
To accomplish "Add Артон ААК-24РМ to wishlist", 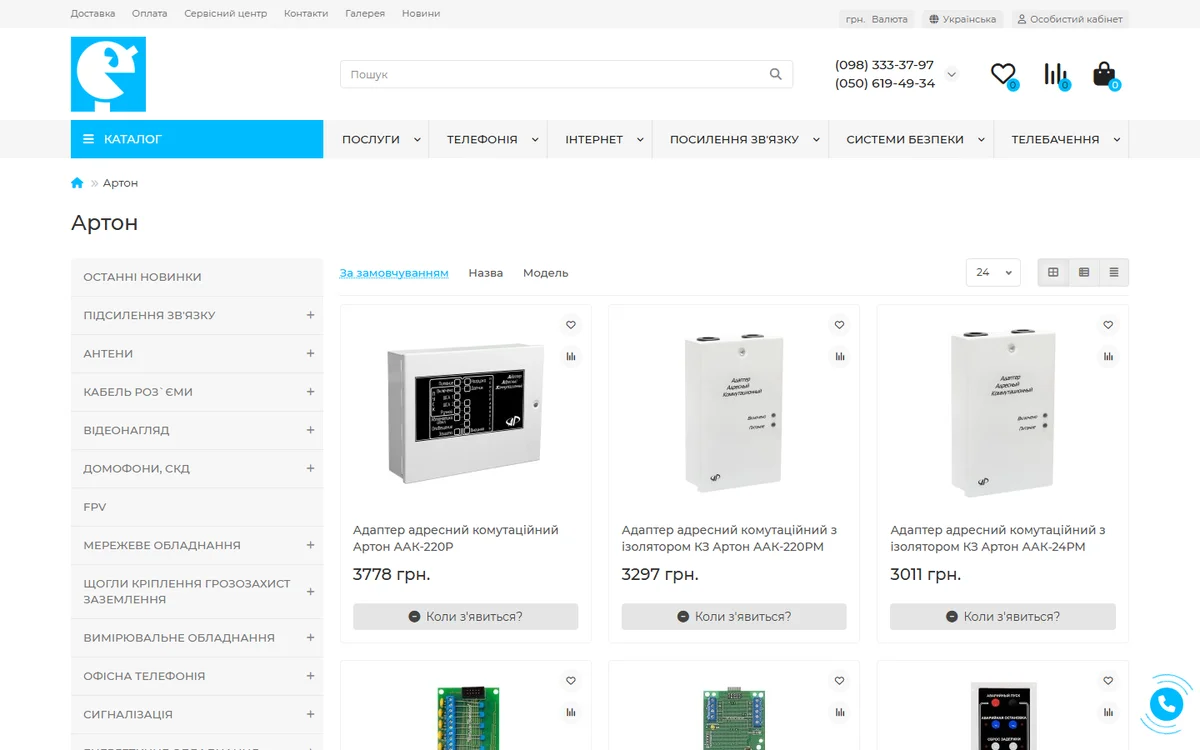I will pyautogui.click(x=1108, y=325).
